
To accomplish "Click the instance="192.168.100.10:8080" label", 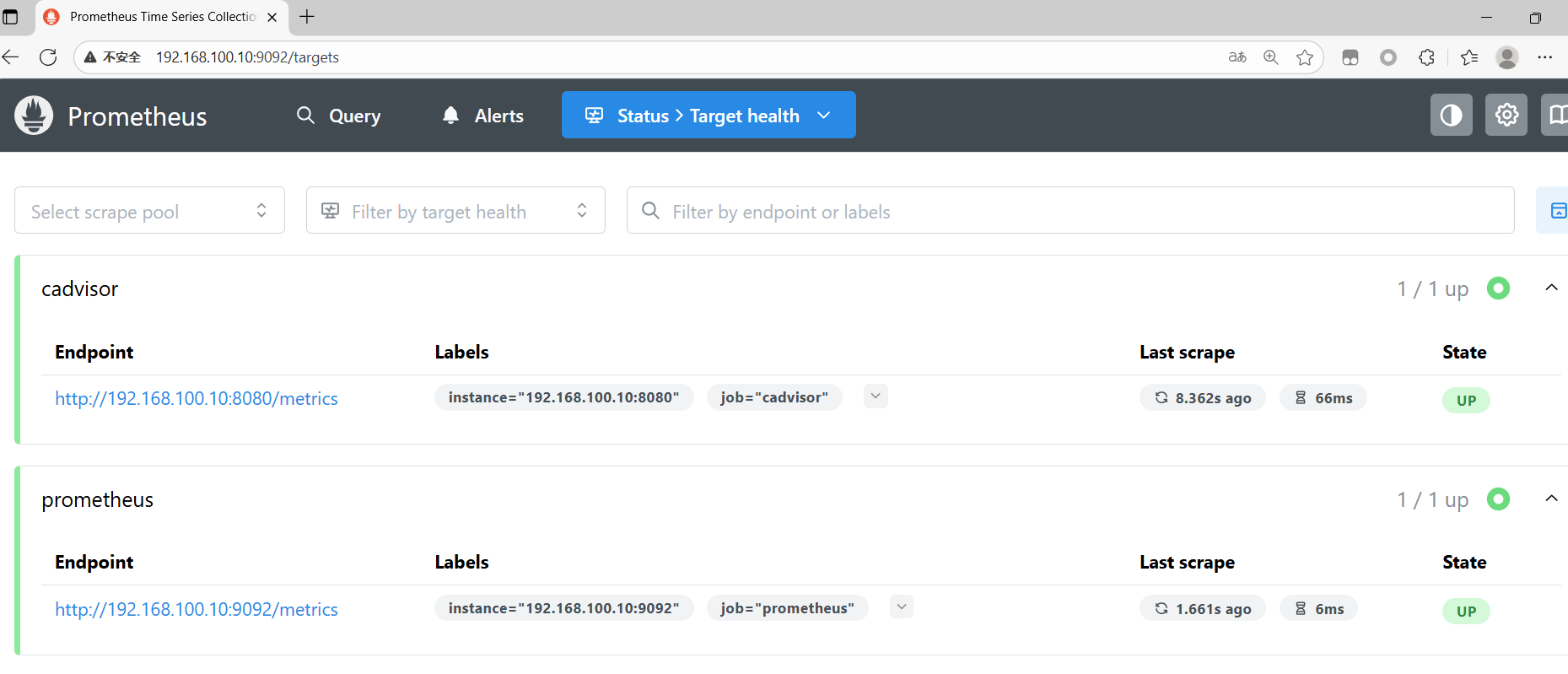I will pos(563,397).
